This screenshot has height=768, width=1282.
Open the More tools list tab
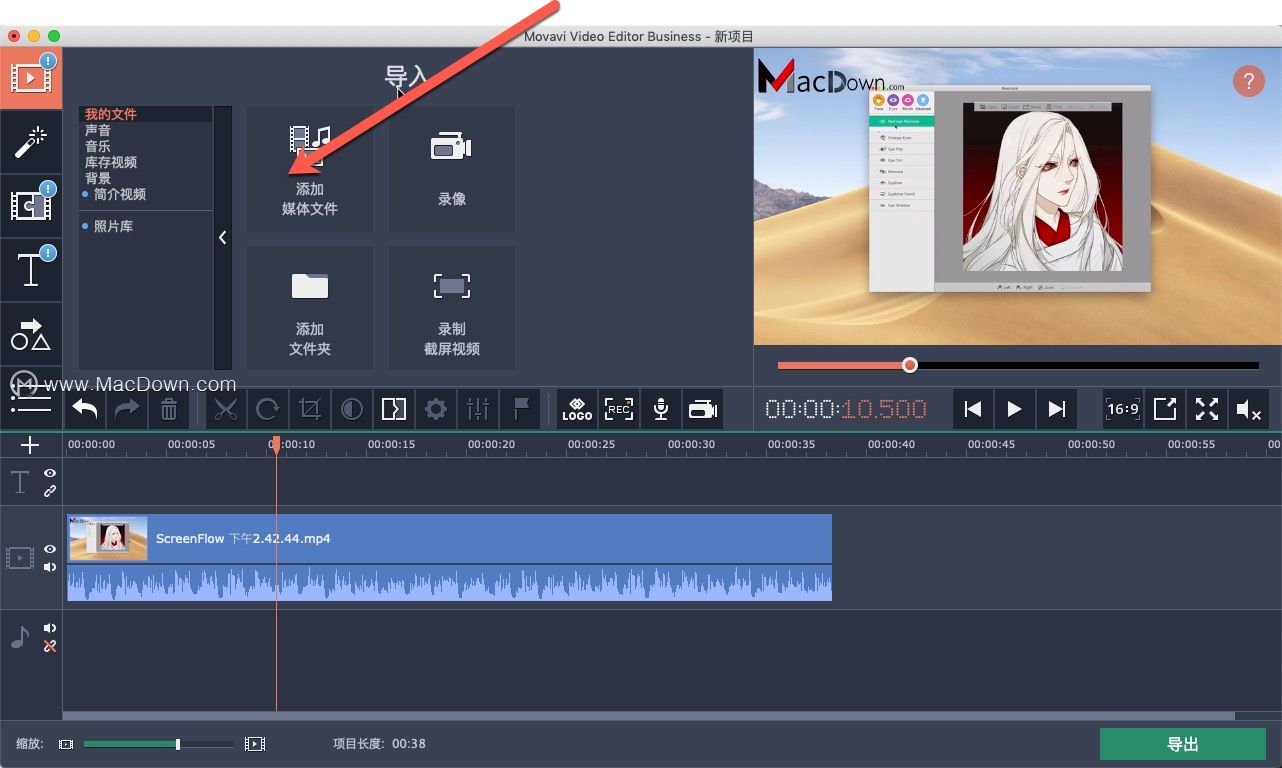31,398
